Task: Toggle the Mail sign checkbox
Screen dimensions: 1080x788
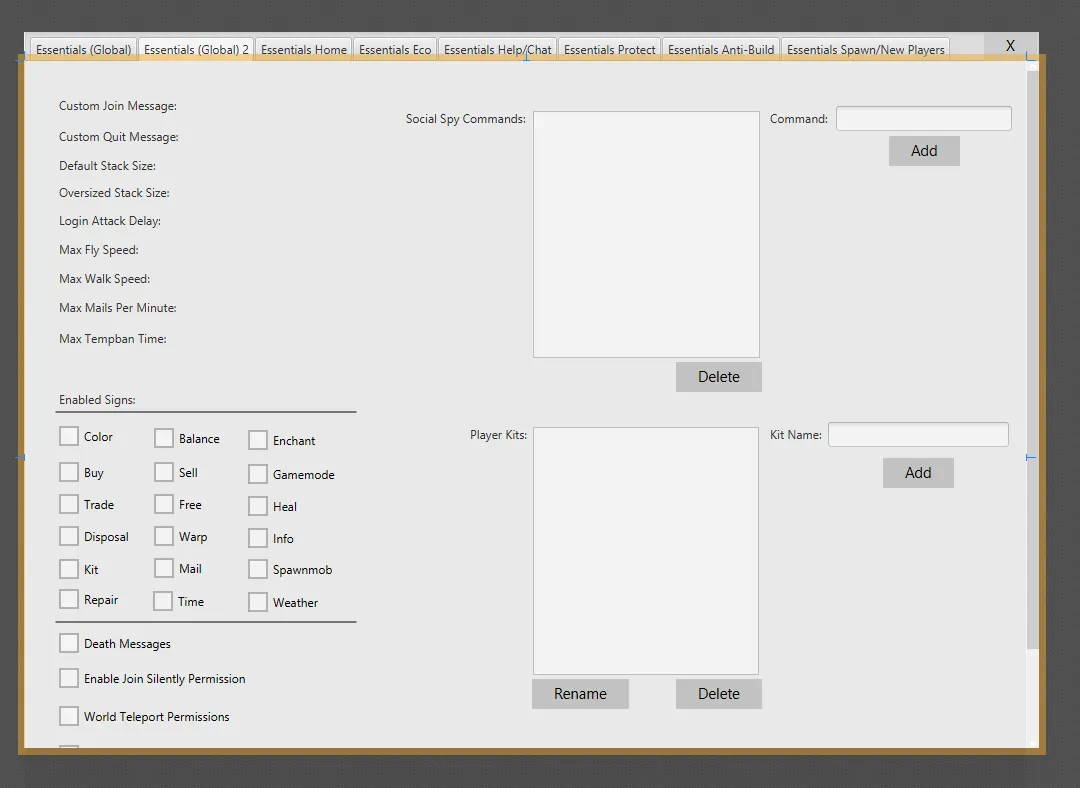Action: point(164,568)
